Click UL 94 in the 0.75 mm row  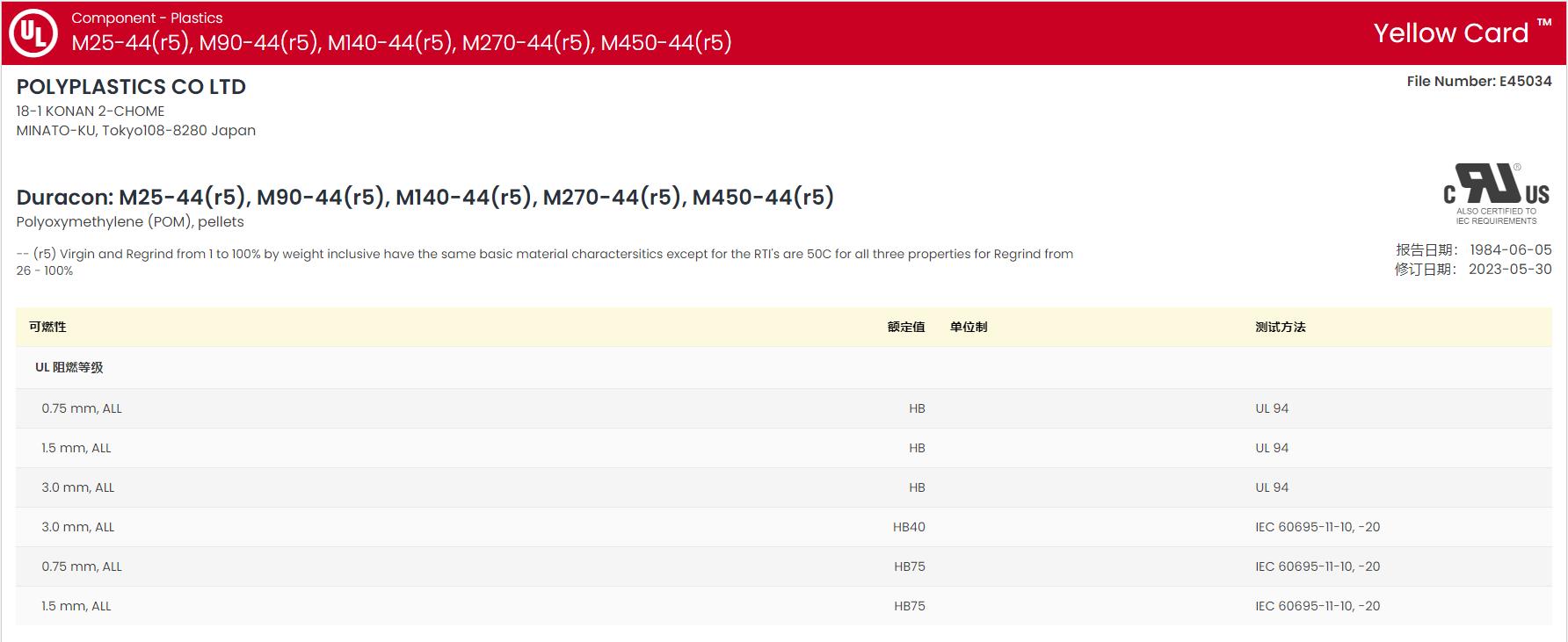(x=1272, y=408)
